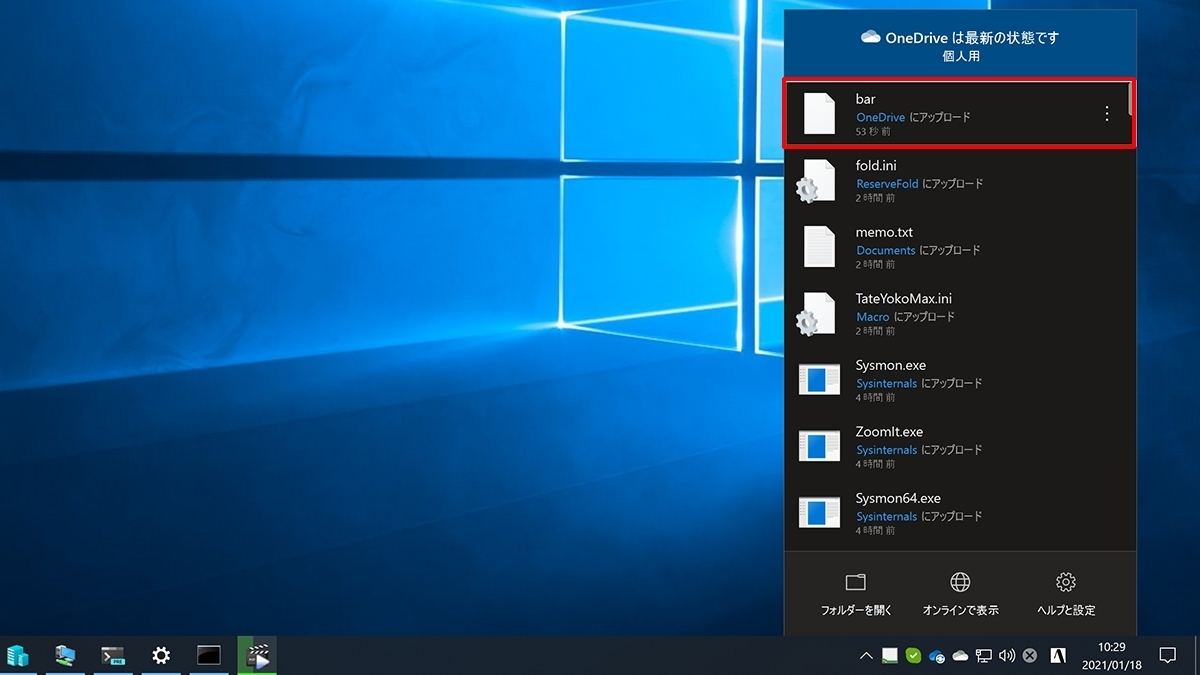Open the speaker volume tray icon
This screenshot has width=1200, height=675.
pyautogui.click(x=1007, y=656)
